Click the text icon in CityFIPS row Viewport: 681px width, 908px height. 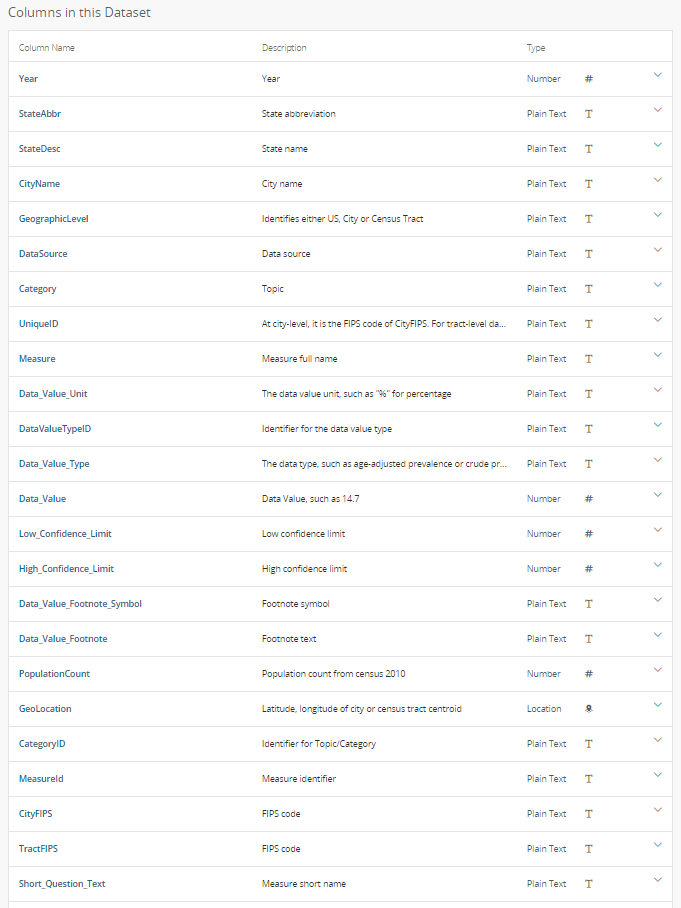pos(589,814)
